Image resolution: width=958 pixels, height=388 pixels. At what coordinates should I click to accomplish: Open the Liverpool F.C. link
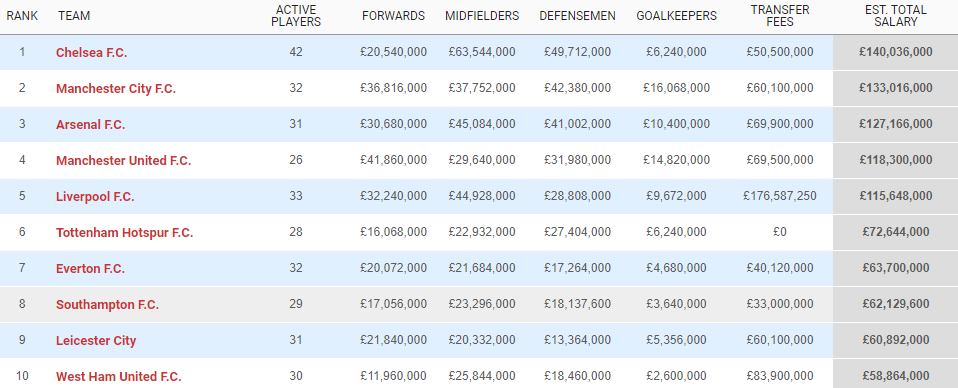(x=95, y=197)
